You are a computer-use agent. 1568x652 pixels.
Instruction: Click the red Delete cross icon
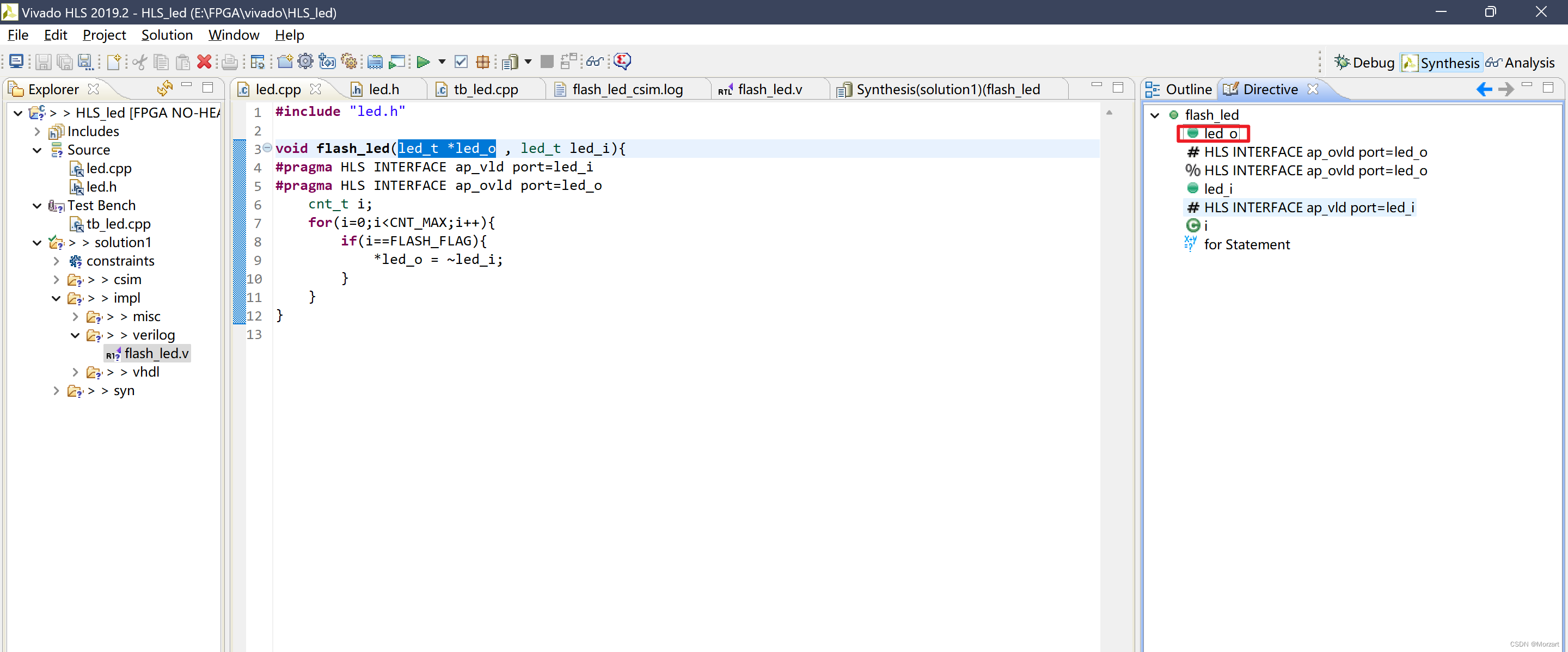pyautogui.click(x=204, y=61)
